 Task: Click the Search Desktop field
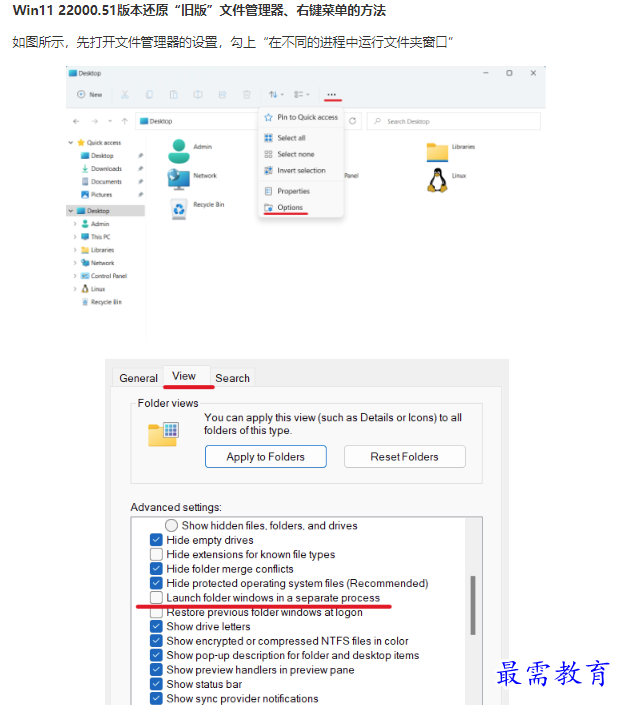pyautogui.click(x=454, y=121)
